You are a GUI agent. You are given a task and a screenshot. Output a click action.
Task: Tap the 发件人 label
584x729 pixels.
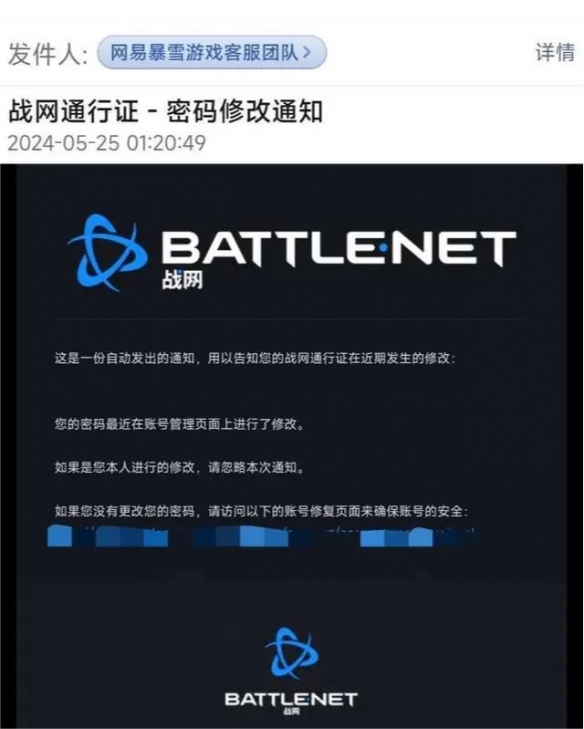coord(47,53)
